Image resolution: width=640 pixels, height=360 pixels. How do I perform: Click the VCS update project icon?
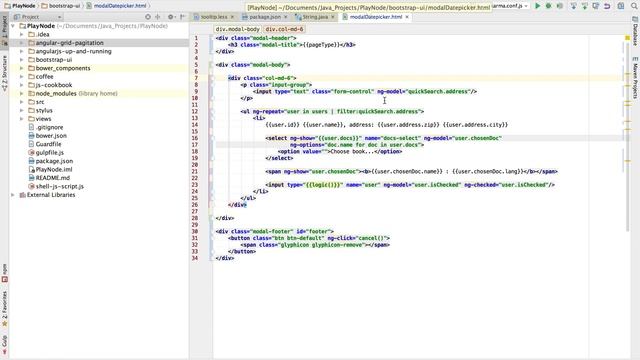click(x=573, y=6)
